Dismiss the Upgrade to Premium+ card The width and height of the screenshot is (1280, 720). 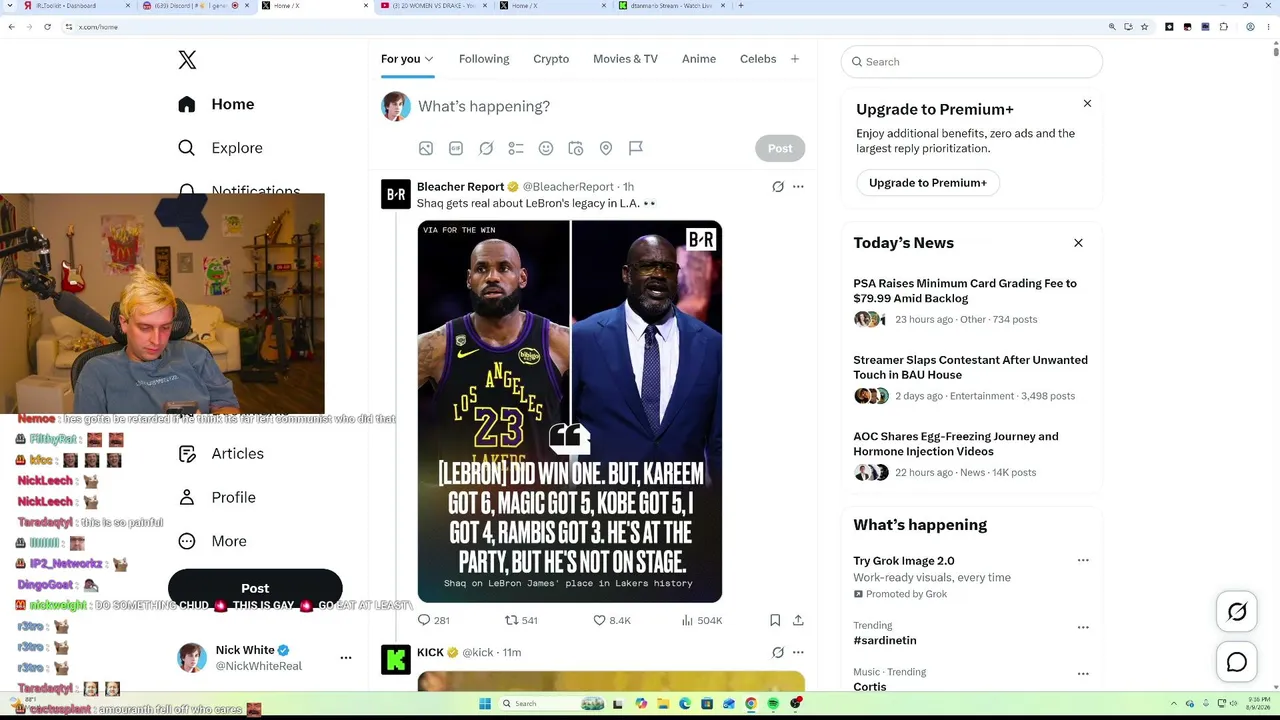1087,103
